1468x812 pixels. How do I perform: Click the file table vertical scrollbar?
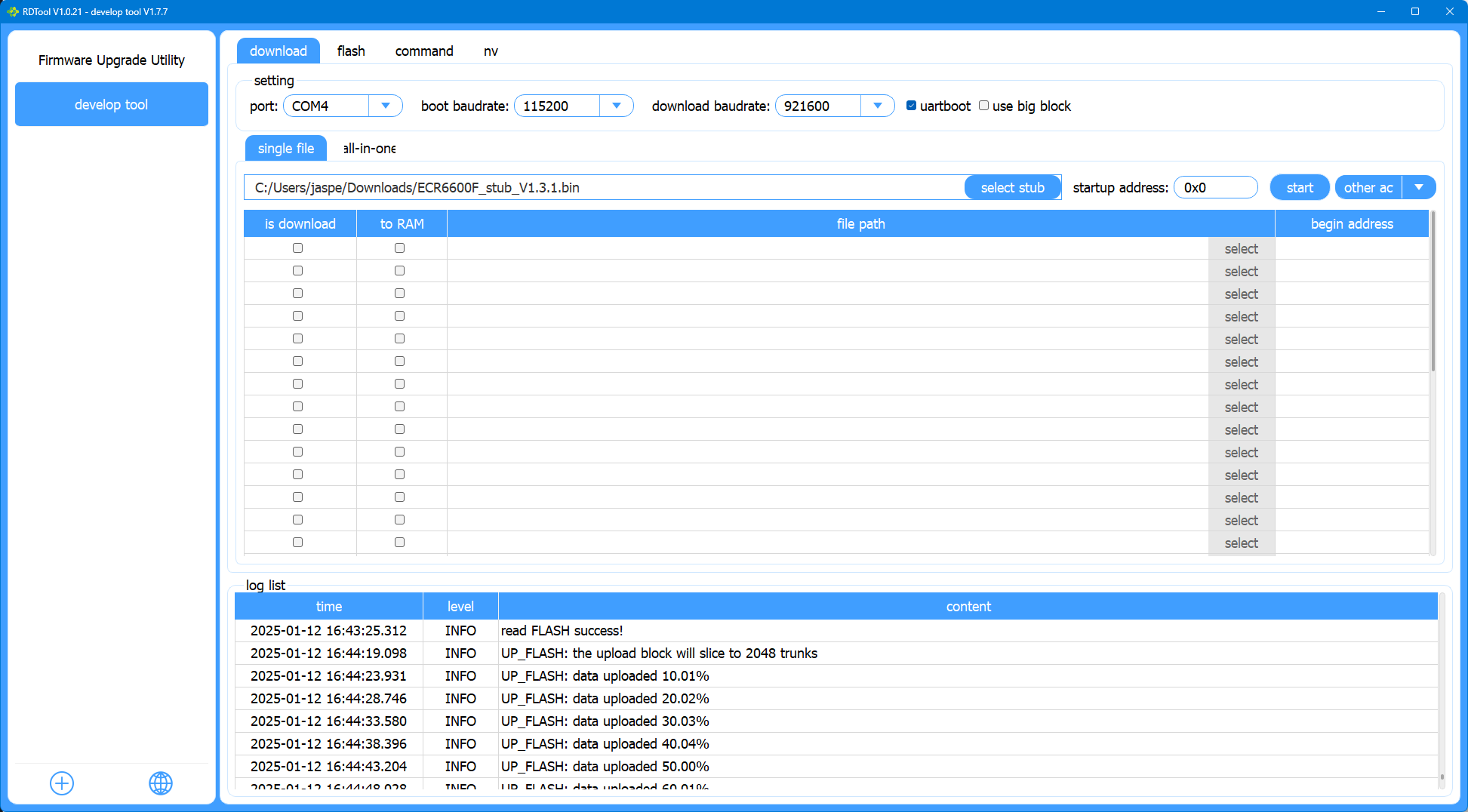tap(1433, 292)
